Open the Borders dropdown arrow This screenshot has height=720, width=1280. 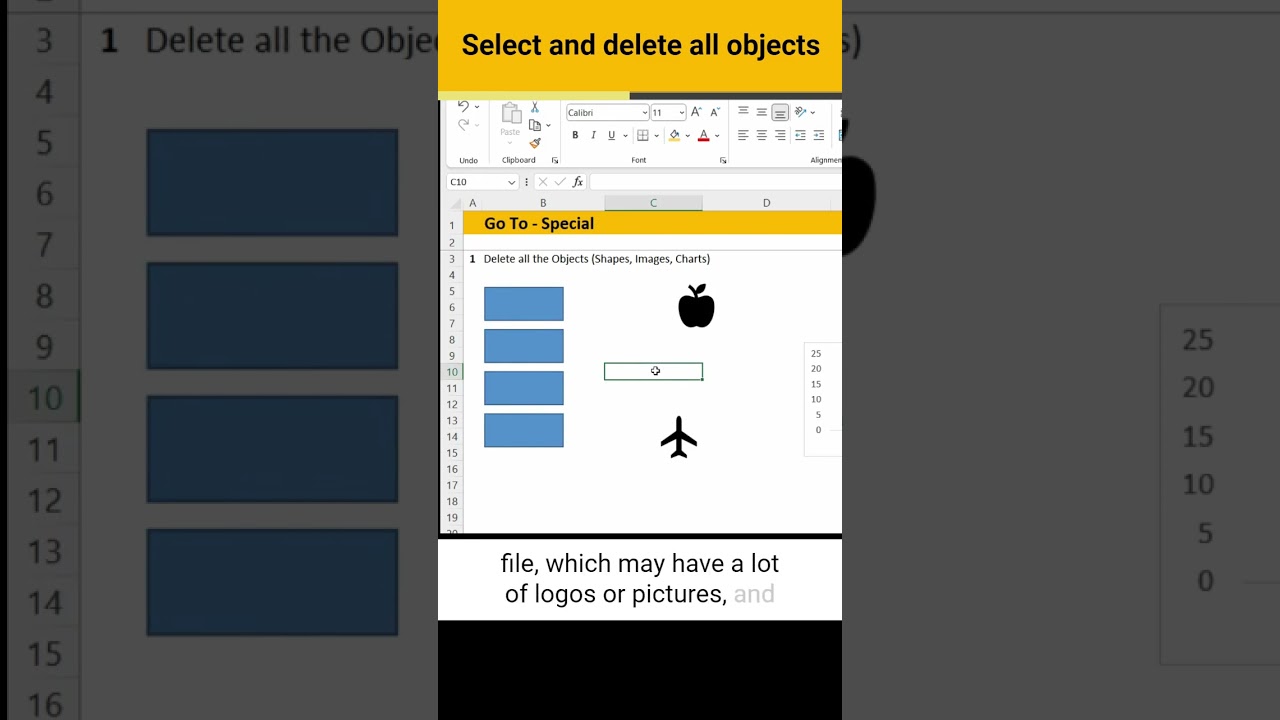point(656,136)
